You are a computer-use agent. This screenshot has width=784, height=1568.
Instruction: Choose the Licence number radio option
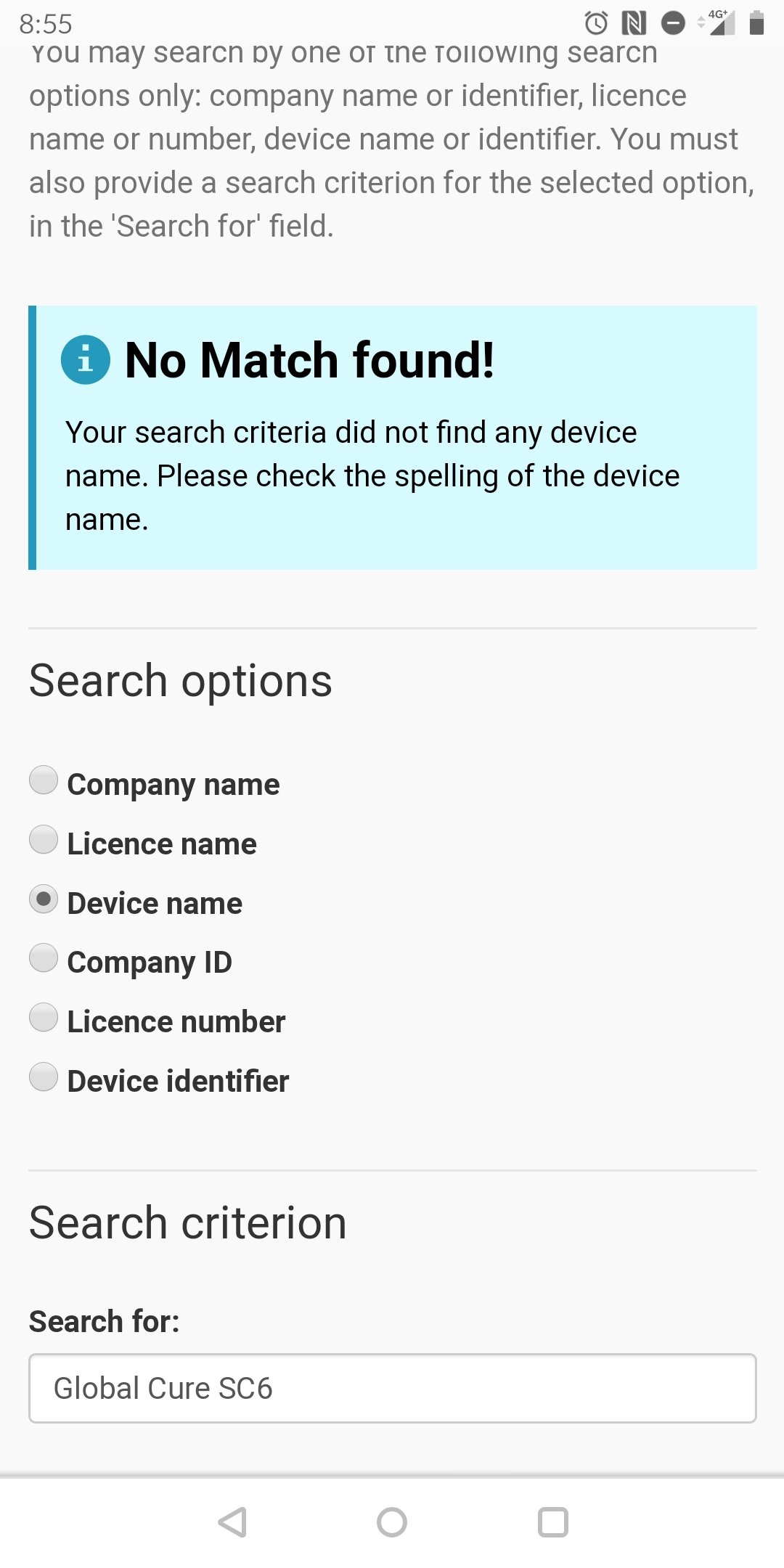click(44, 1018)
